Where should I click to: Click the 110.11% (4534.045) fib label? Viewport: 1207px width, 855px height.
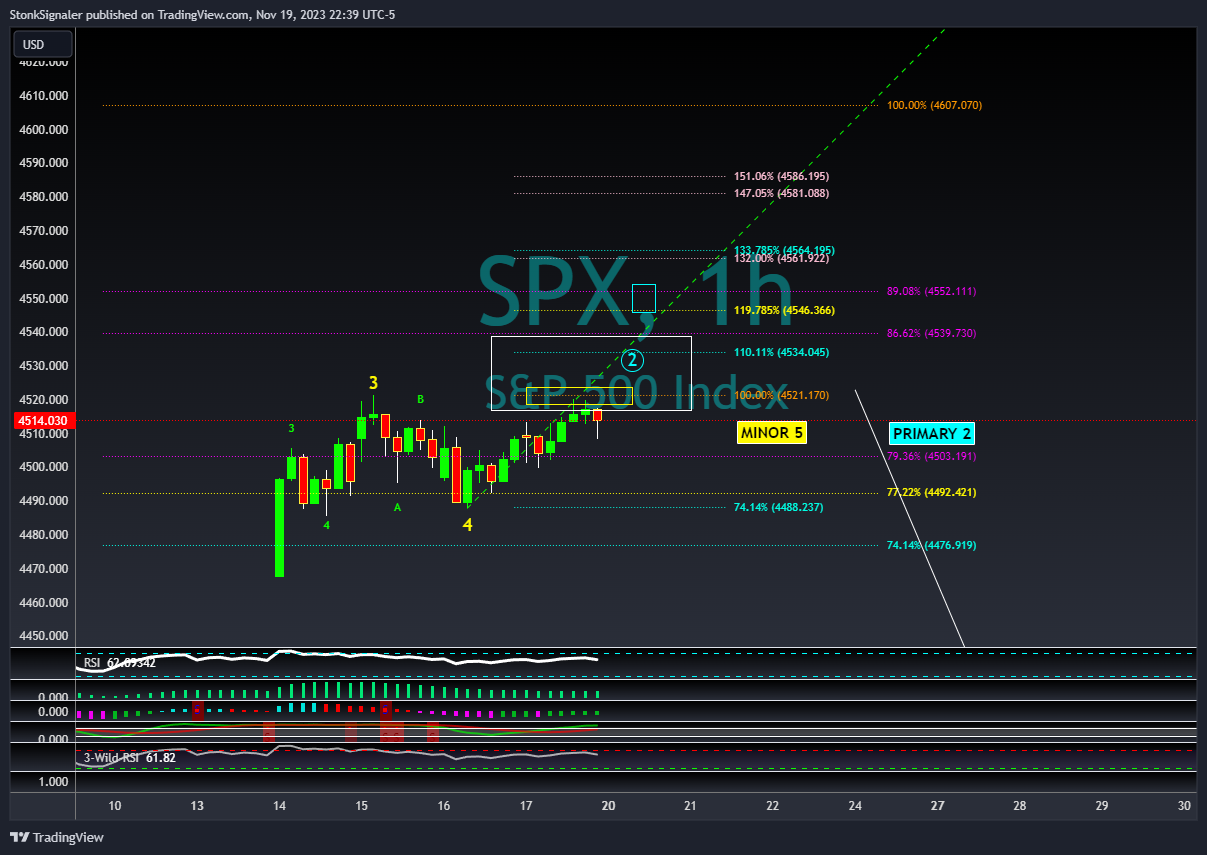click(781, 352)
